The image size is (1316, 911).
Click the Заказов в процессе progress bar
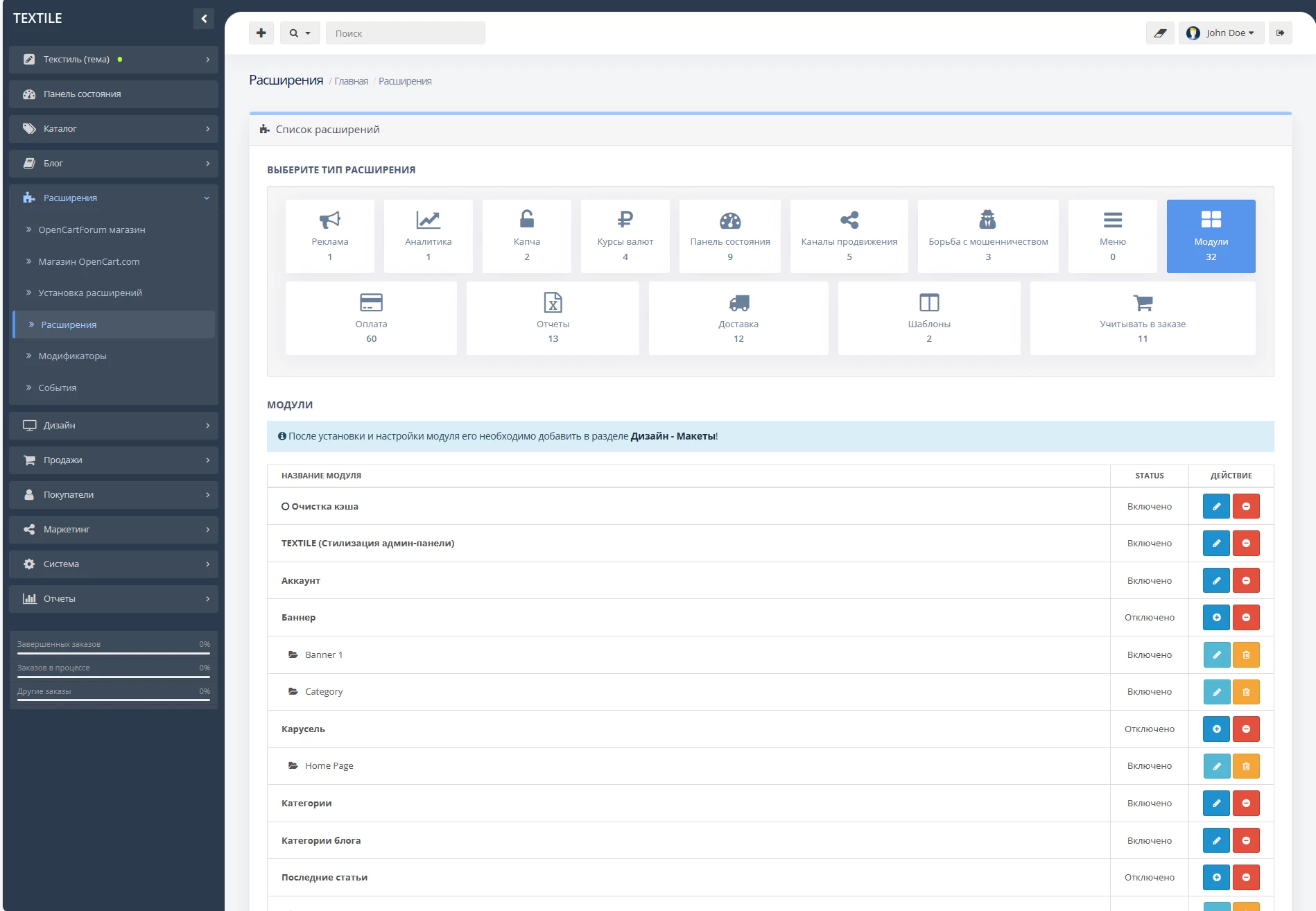[114, 677]
